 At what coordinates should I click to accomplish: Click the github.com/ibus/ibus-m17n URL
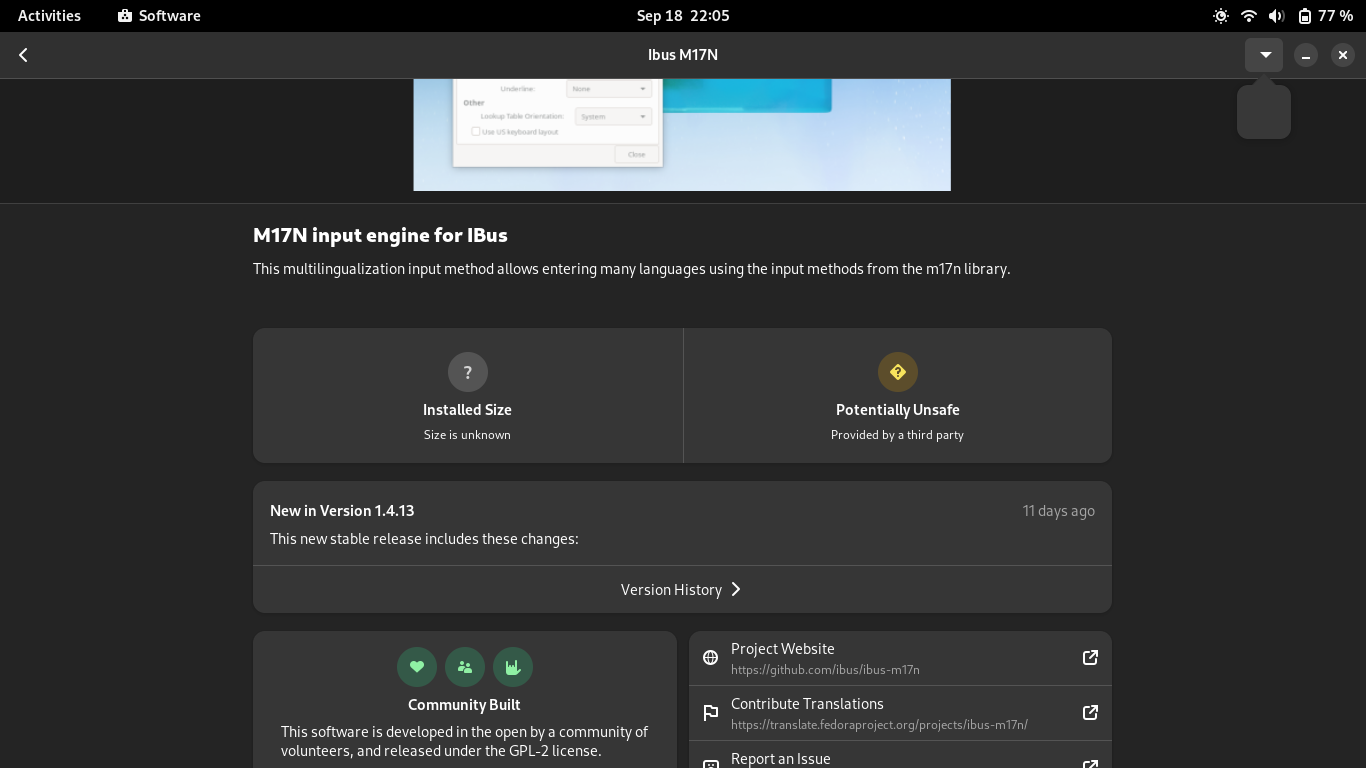(x=825, y=670)
